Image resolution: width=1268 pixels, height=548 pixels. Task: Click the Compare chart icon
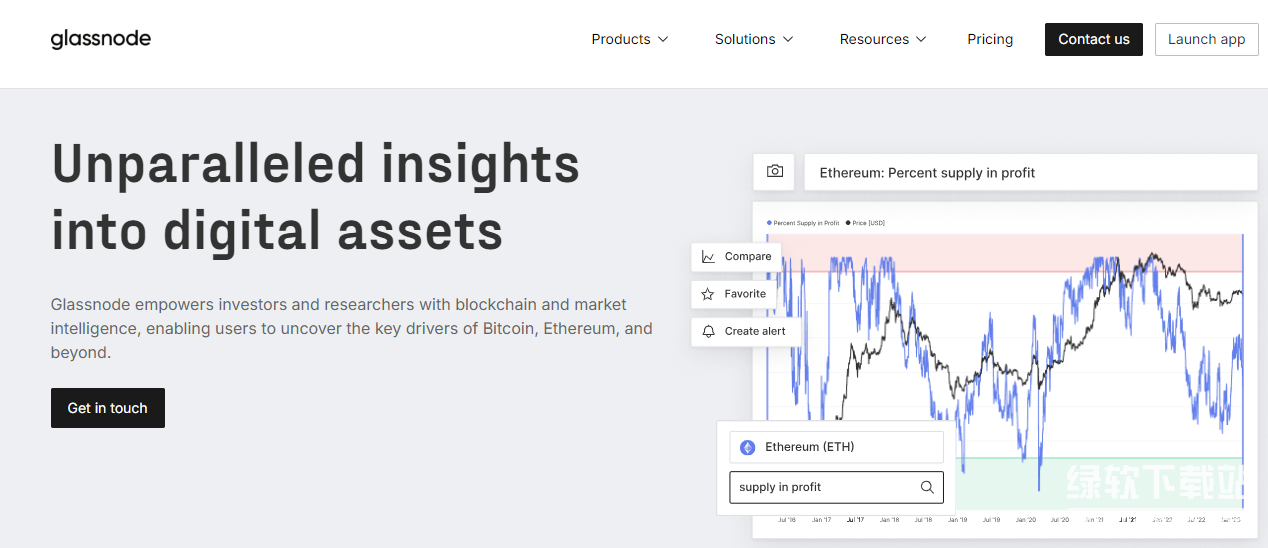tap(709, 257)
